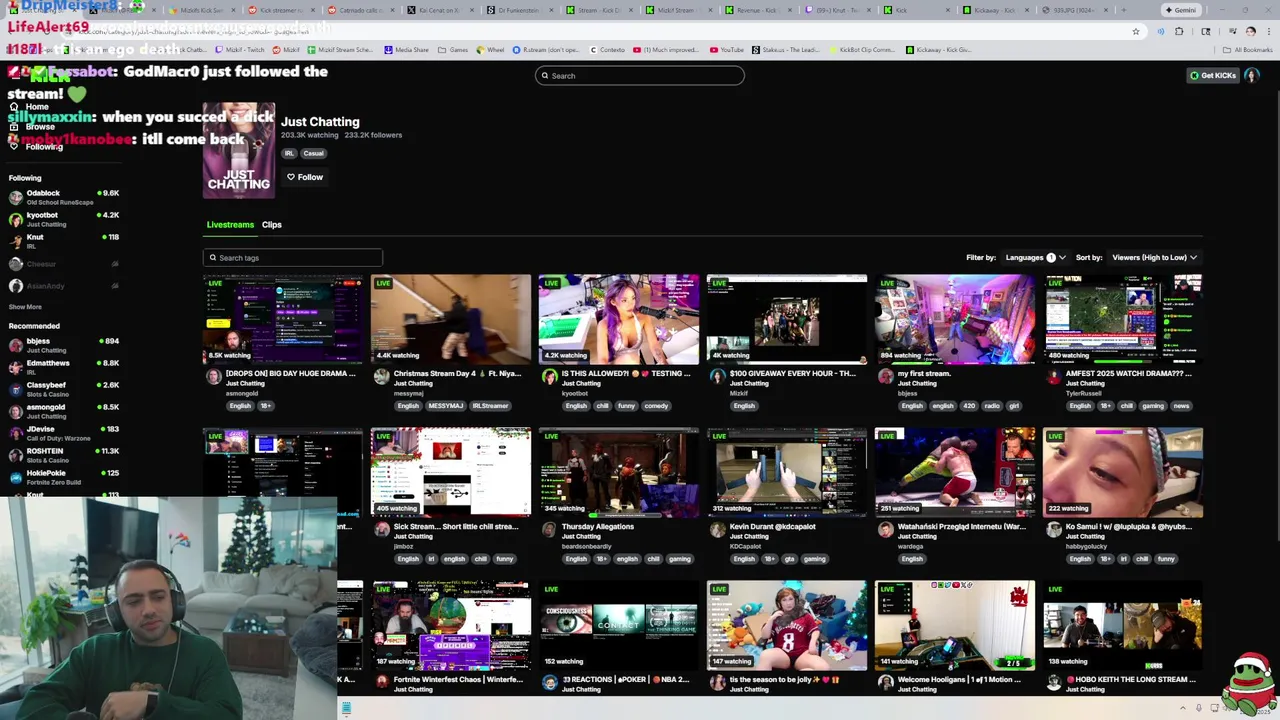Click Mizkif avatar under giveaway stream
1280x720 pixels.
click(718, 377)
